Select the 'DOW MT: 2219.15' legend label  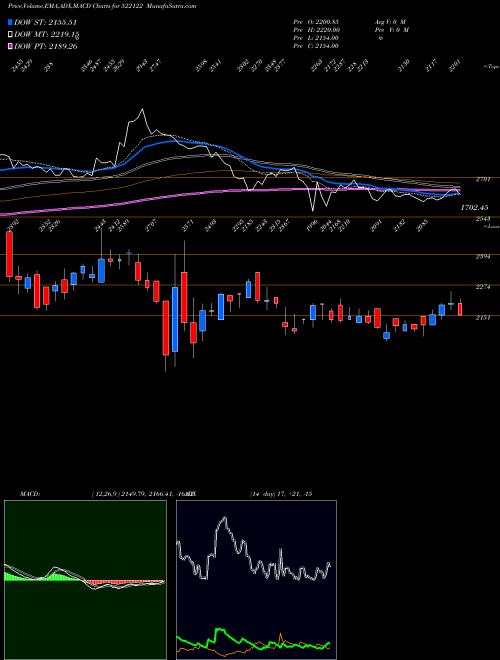click(47, 35)
